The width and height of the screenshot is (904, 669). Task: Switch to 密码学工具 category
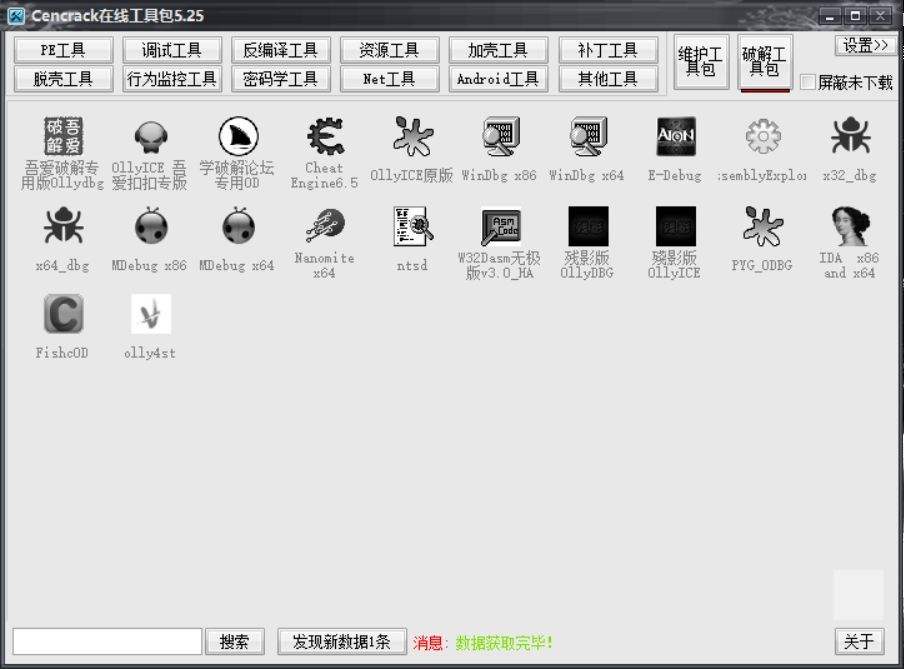[x=281, y=79]
